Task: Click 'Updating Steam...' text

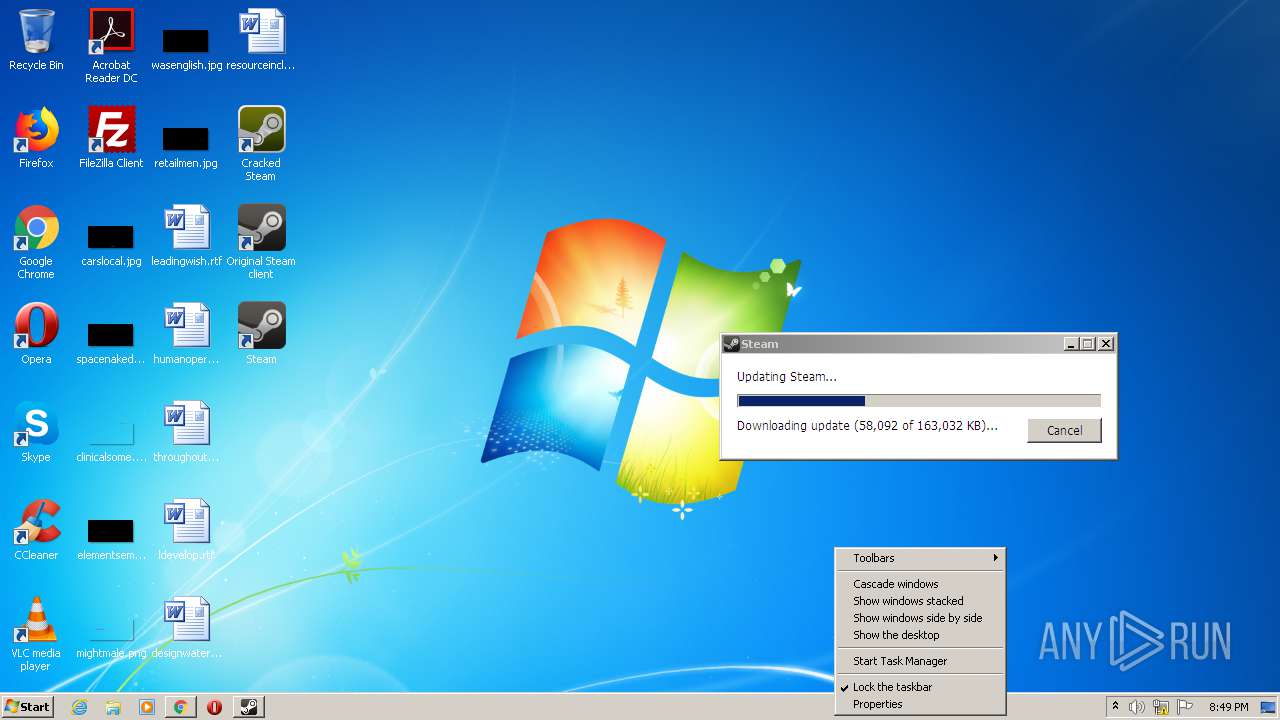Action: pos(787,377)
